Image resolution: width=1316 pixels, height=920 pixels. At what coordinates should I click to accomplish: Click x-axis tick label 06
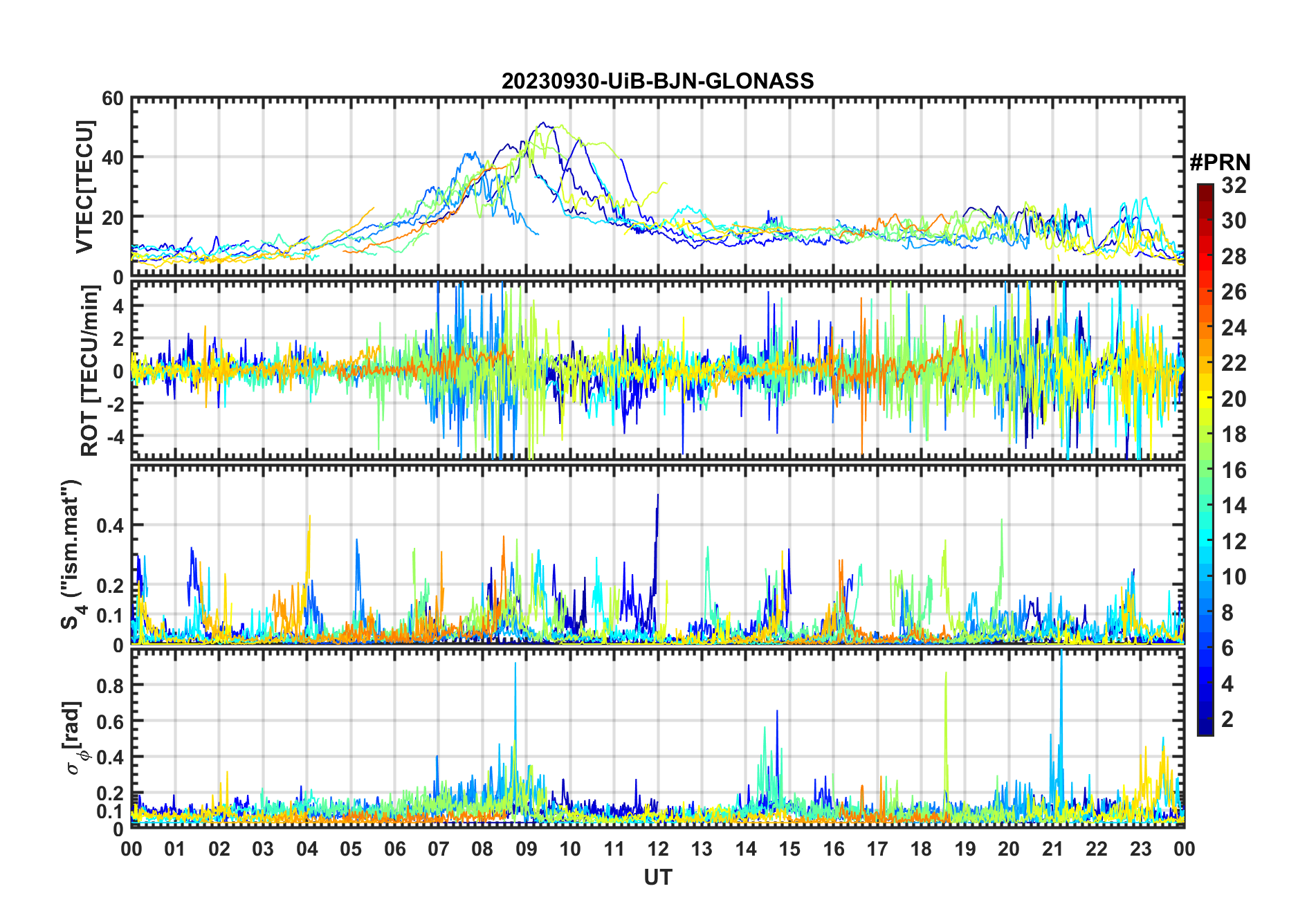pos(394,849)
